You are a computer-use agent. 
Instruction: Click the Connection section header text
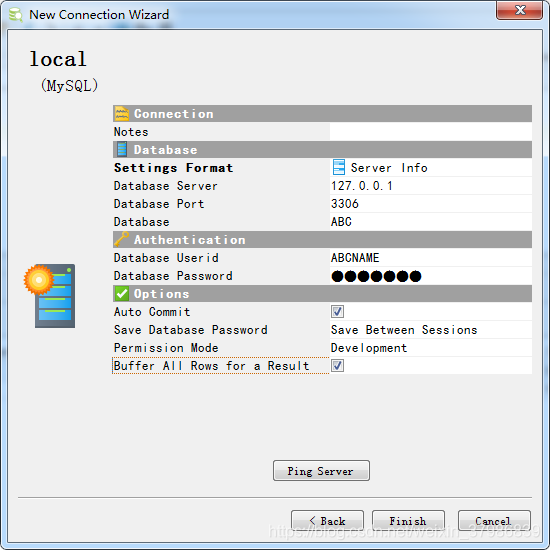click(x=174, y=114)
